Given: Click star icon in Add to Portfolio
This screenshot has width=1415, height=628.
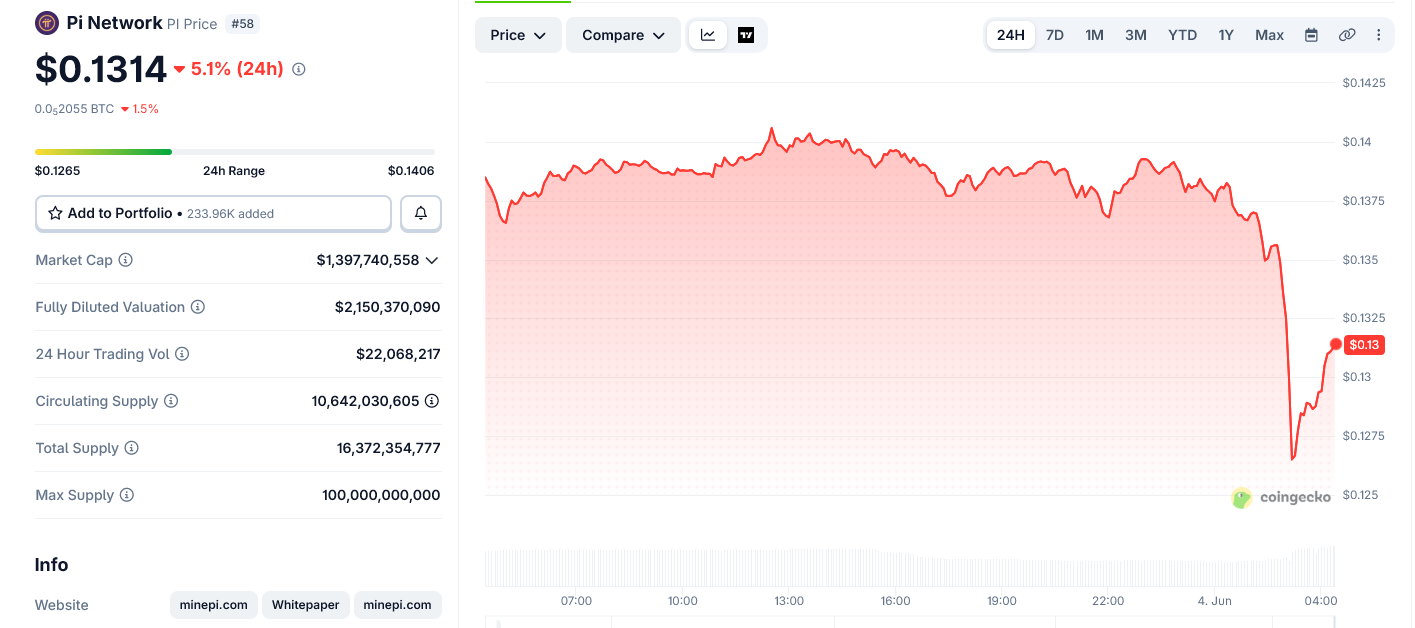Looking at the screenshot, I should tap(55, 213).
